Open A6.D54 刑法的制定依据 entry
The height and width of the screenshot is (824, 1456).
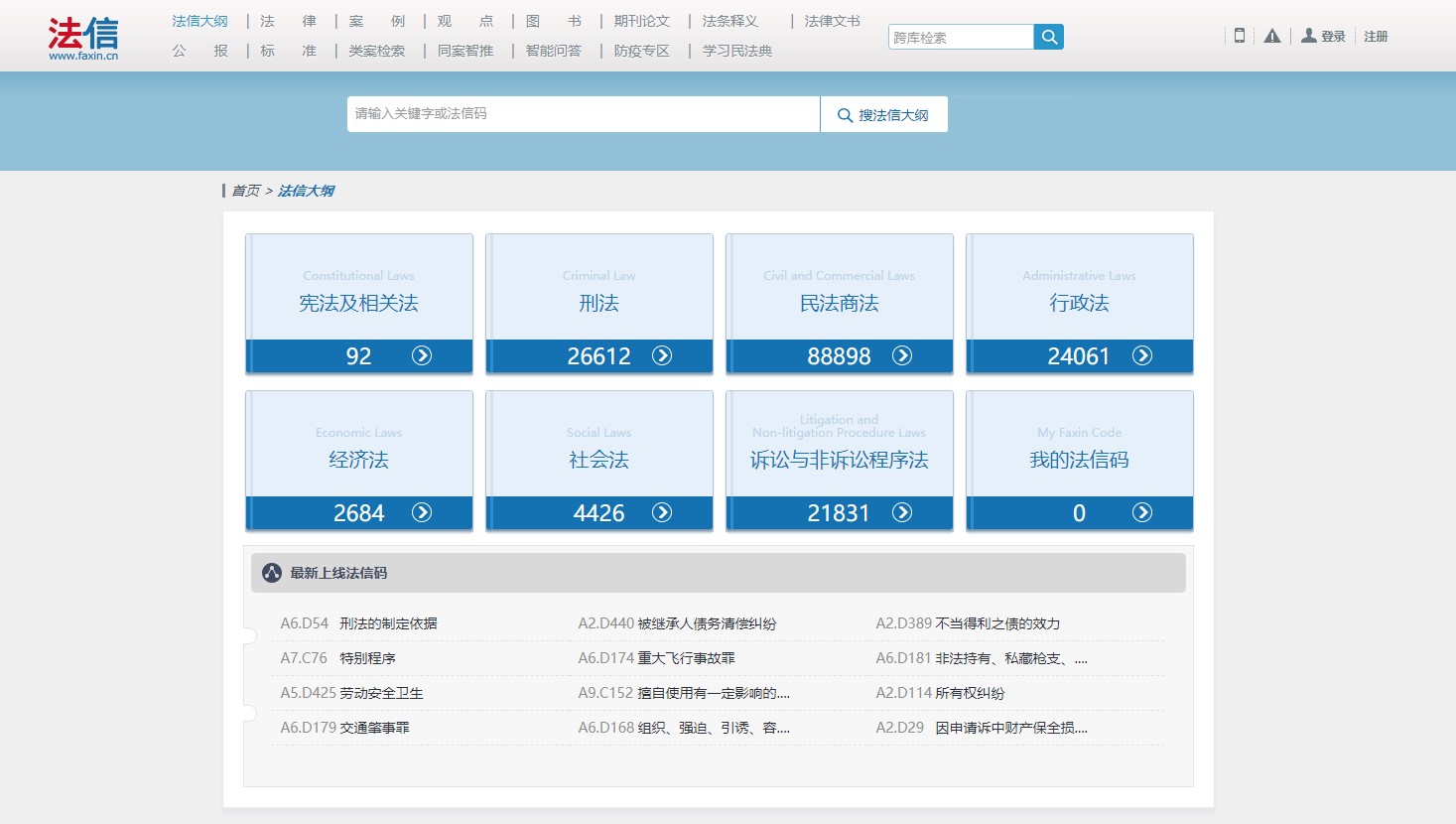(x=358, y=623)
